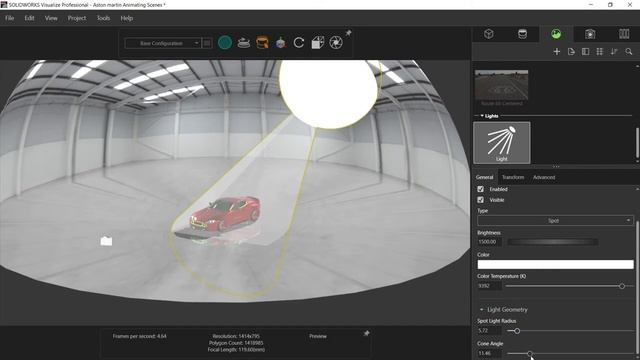Click the Color Temperature slider handle
Viewport: 640px width, 360px height.
[x=622, y=286]
